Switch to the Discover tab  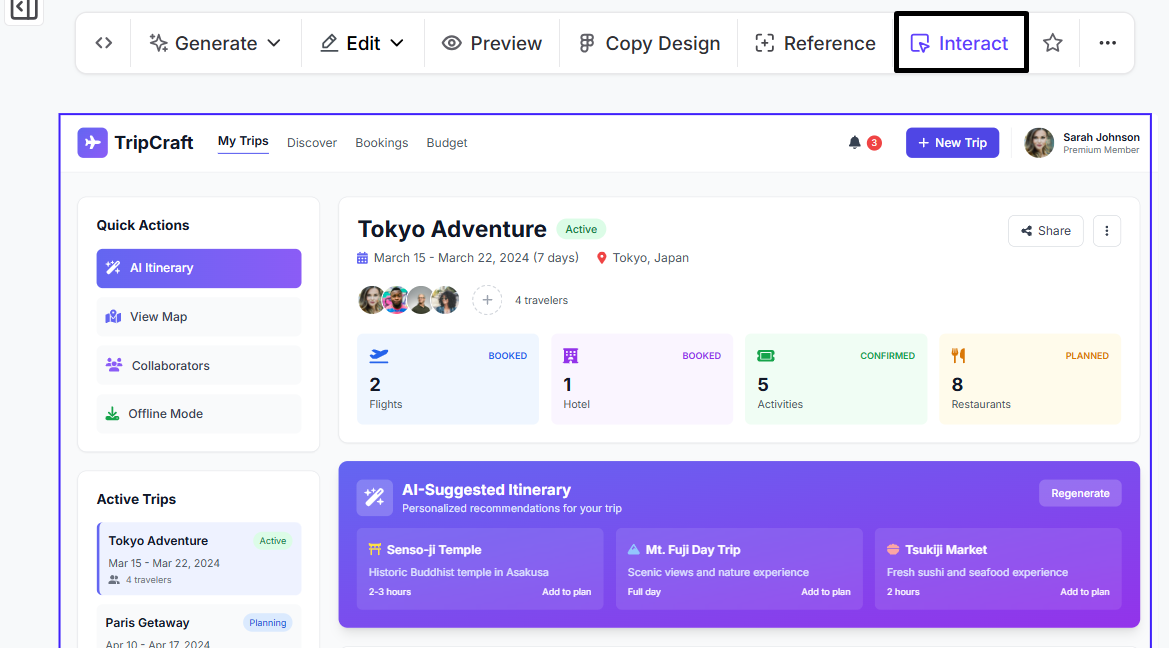(x=312, y=143)
